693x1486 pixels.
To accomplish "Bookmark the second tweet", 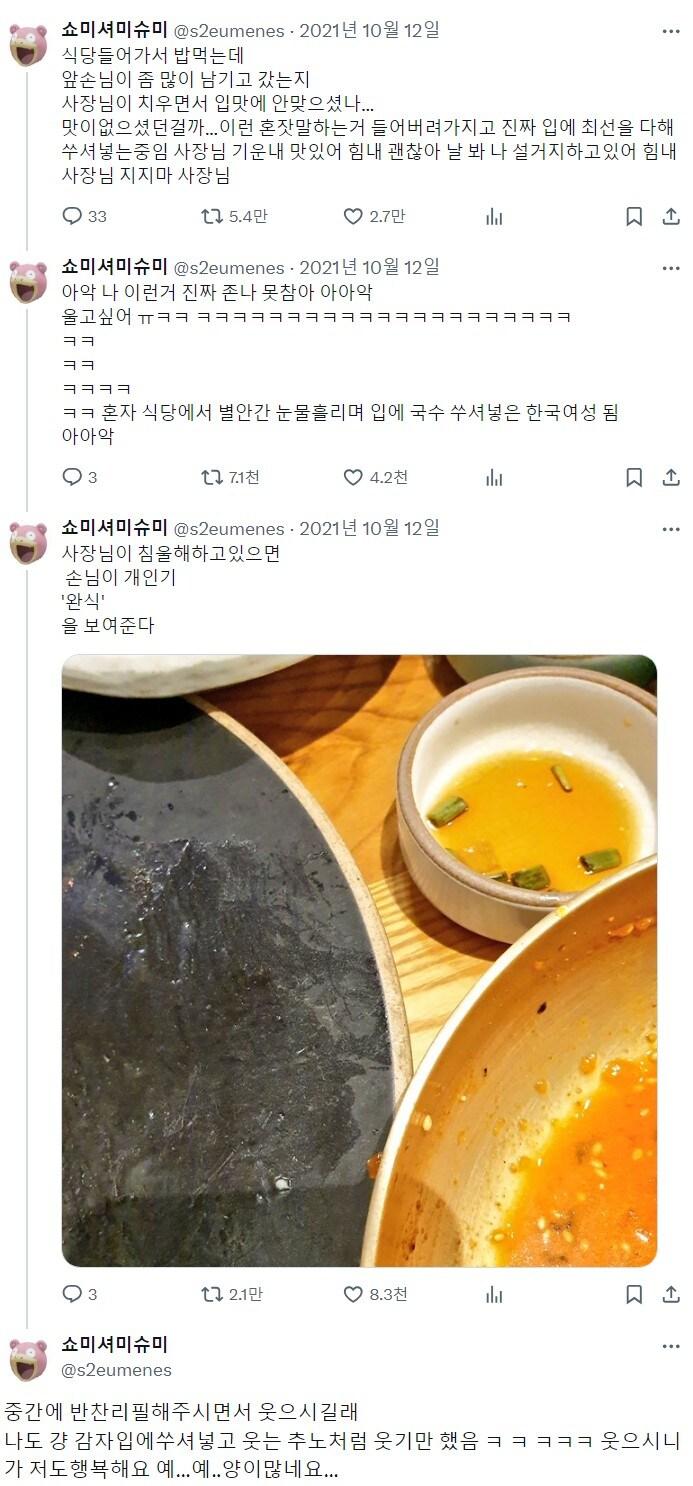I will click(x=634, y=477).
